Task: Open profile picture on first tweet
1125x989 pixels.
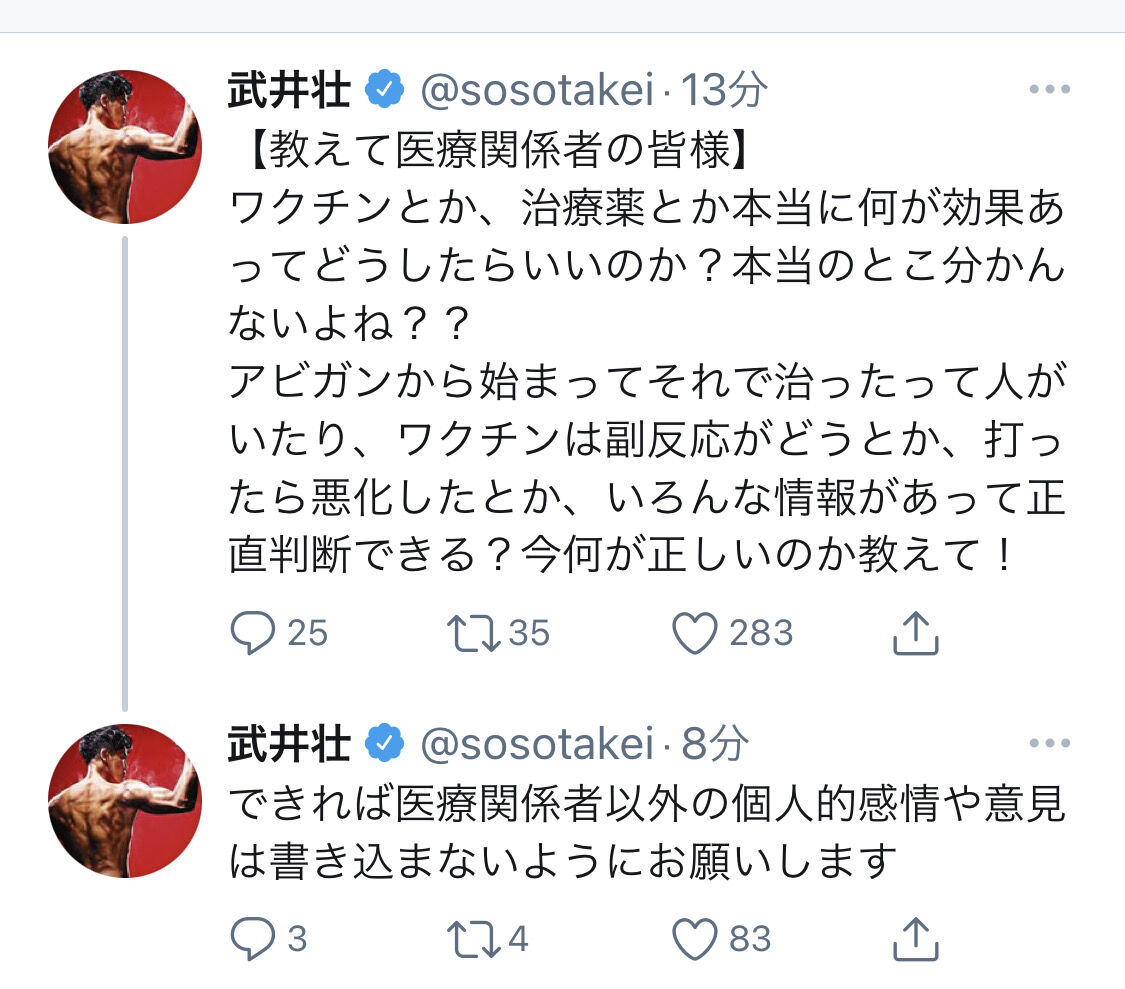Action: (125, 147)
